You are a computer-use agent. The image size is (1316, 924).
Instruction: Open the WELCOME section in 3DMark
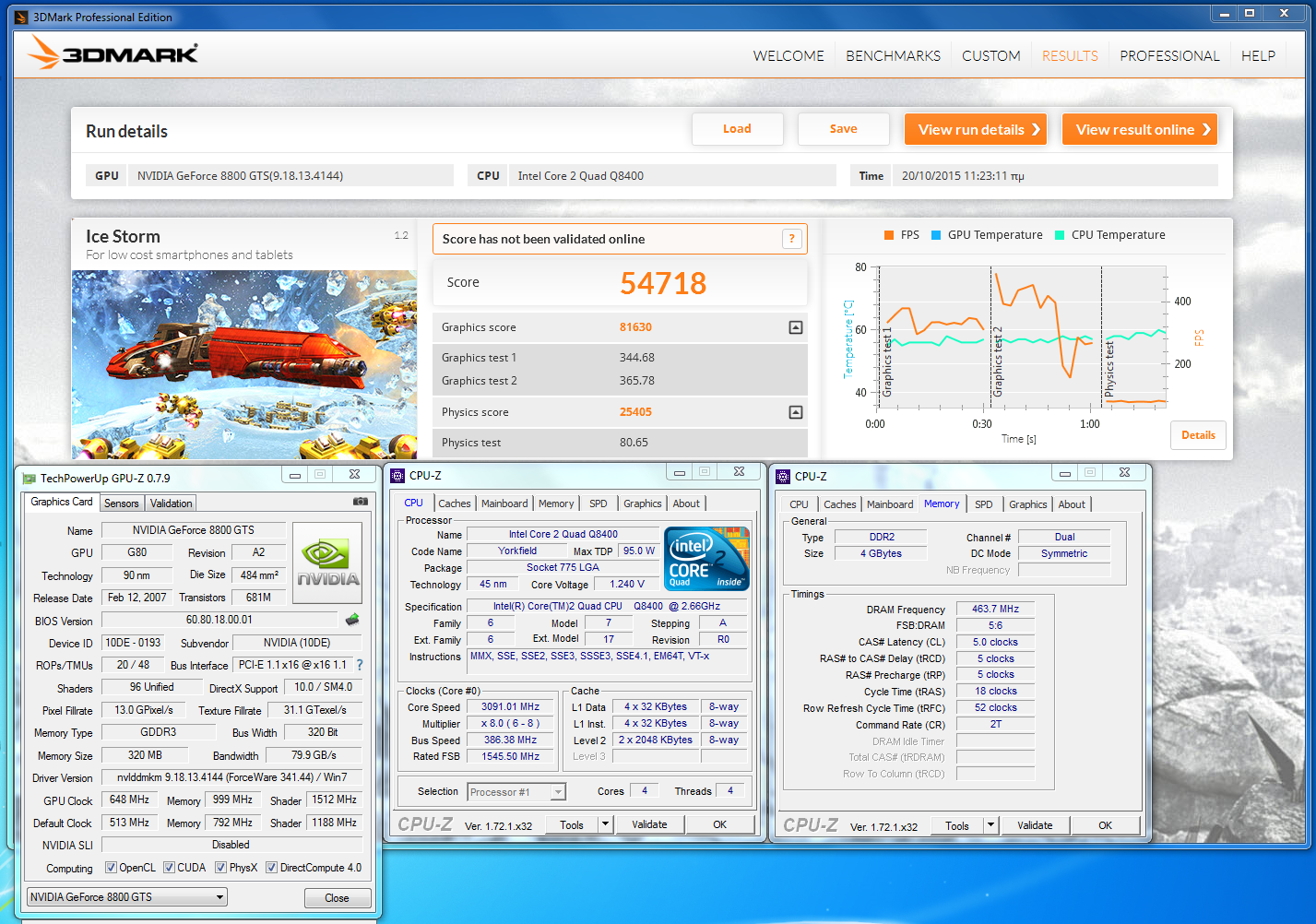point(788,56)
